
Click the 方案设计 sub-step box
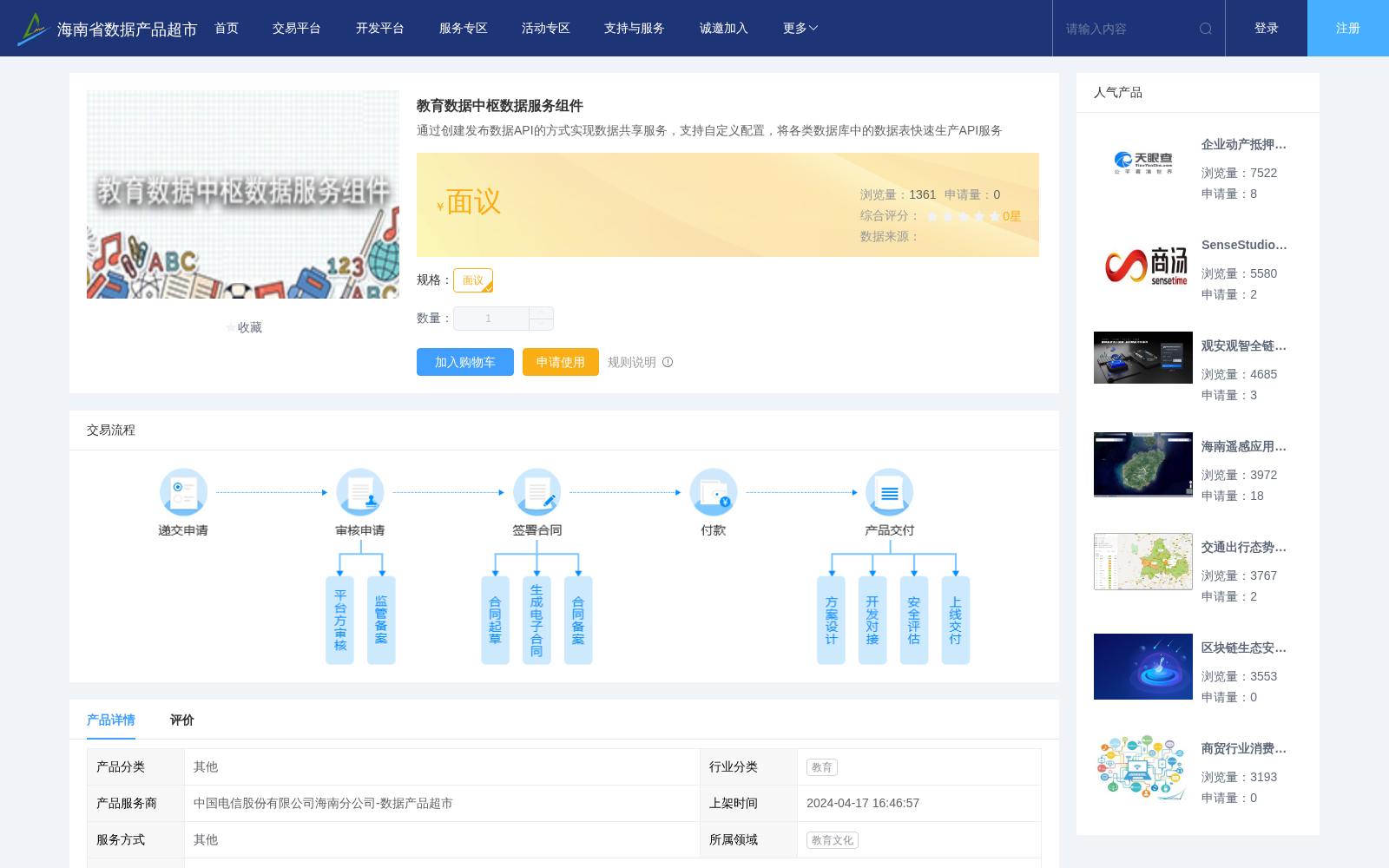831,621
